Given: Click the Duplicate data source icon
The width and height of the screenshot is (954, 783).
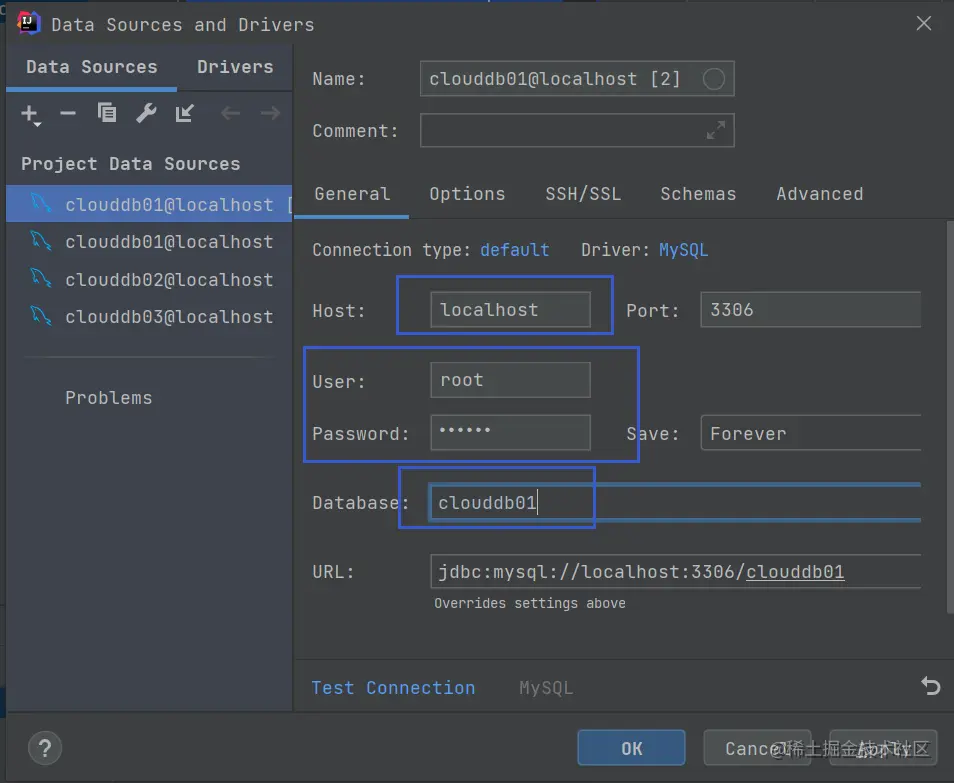Looking at the screenshot, I should pos(106,113).
